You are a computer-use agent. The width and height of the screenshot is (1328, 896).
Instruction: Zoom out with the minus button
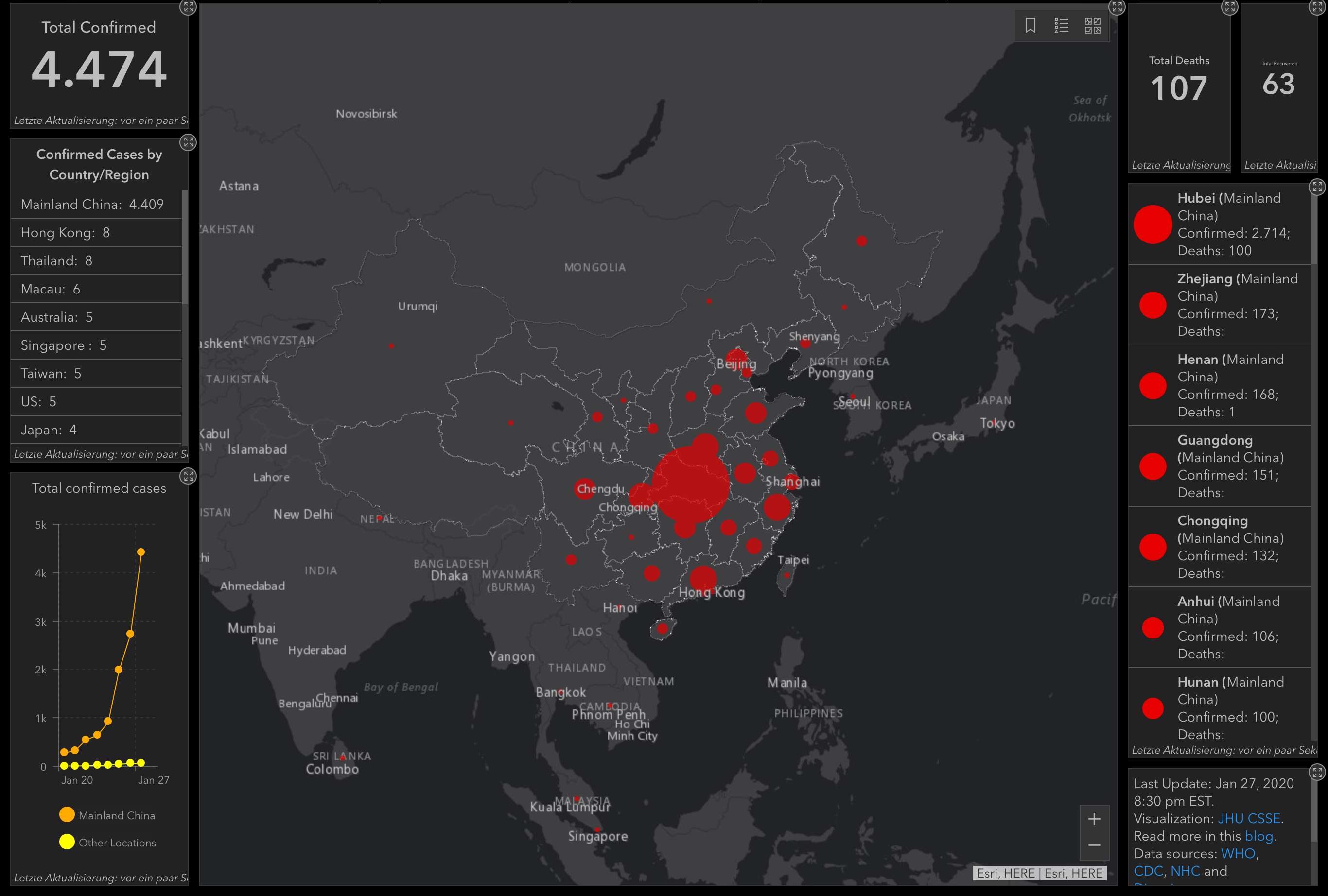click(x=1094, y=845)
